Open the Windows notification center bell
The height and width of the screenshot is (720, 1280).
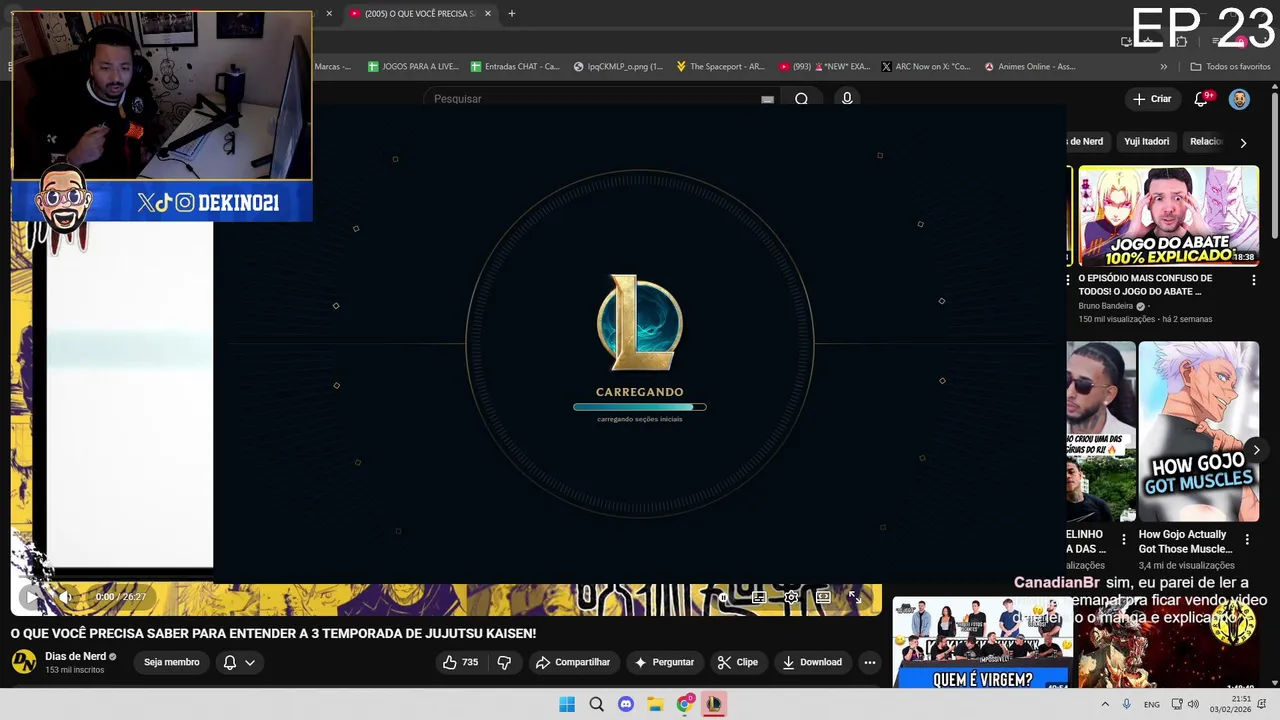coord(1263,704)
